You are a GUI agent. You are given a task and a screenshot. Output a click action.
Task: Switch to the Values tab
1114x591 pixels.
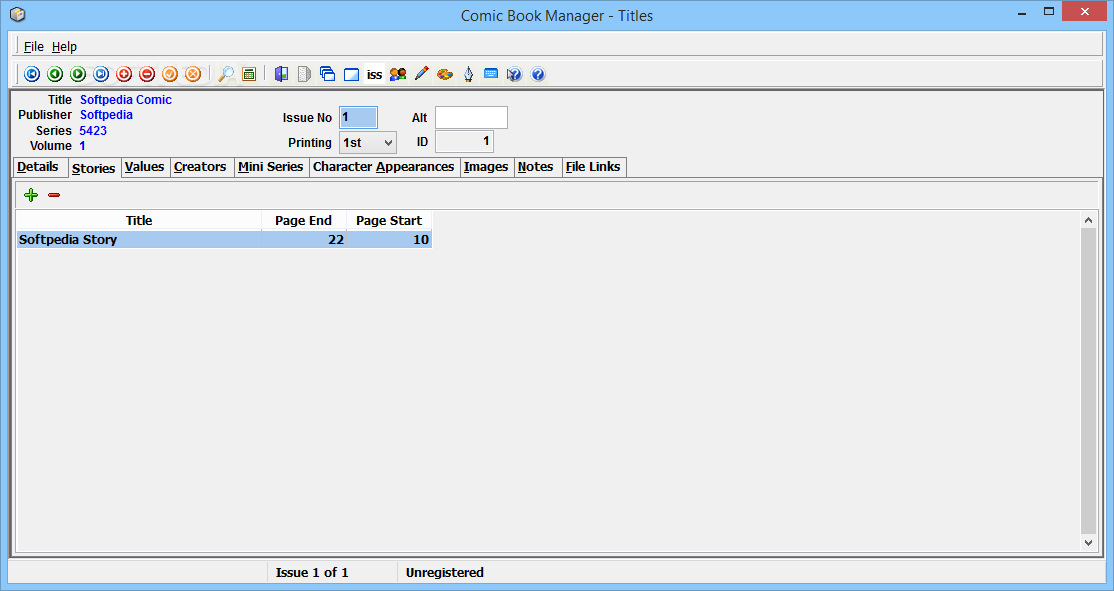point(145,167)
